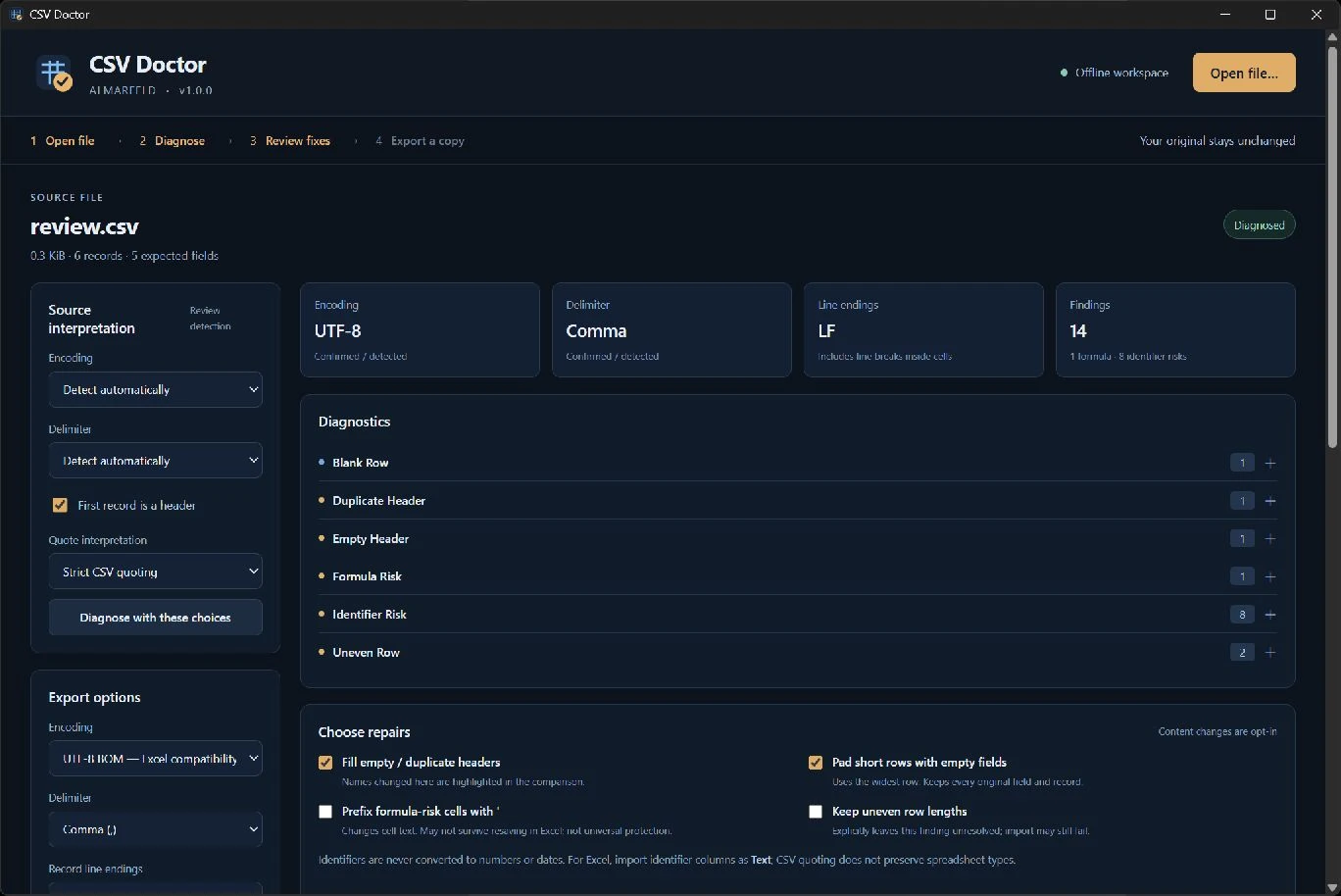
Task: Open the Quote interpretation dropdown
Action: pos(156,572)
